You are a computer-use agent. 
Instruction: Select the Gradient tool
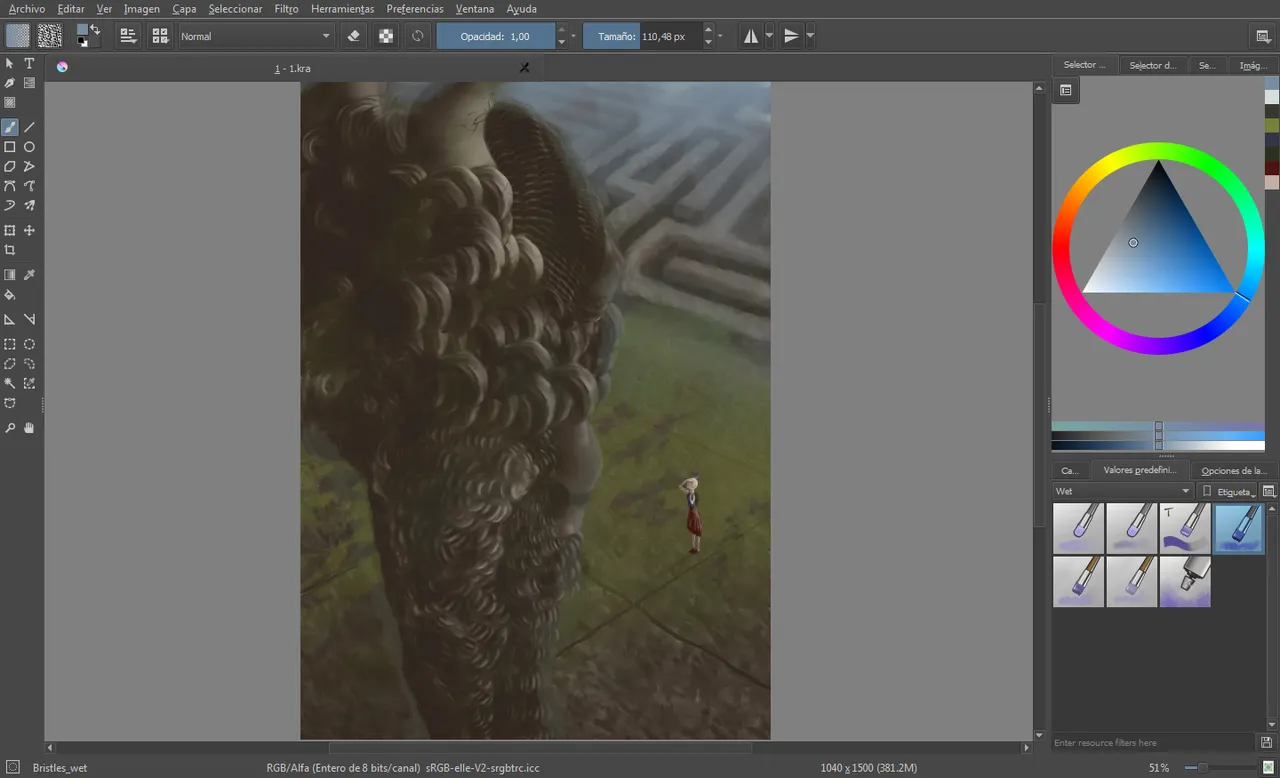pyautogui.click(x=10, y=275)
